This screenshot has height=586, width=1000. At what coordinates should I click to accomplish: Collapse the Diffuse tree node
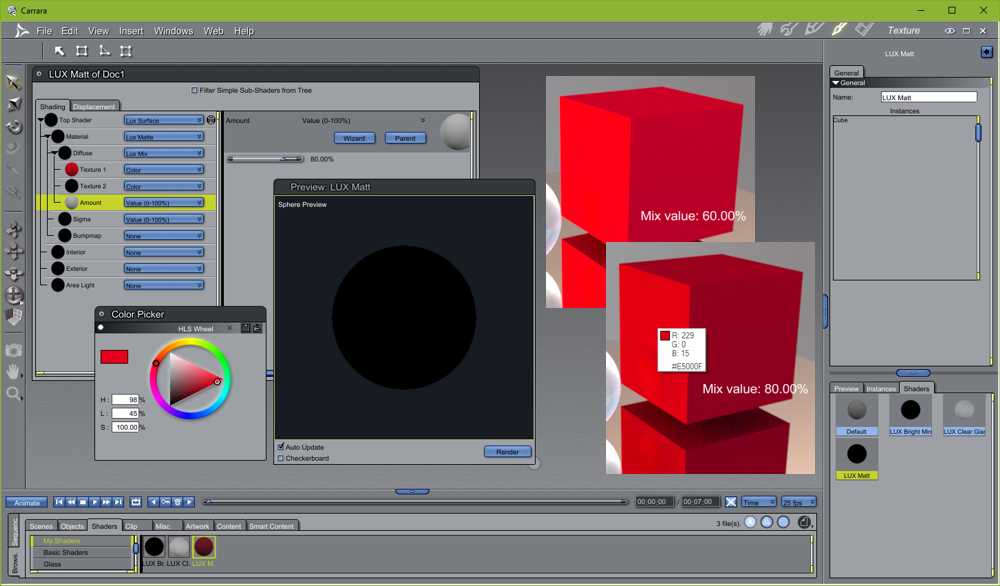coord(55,153)
